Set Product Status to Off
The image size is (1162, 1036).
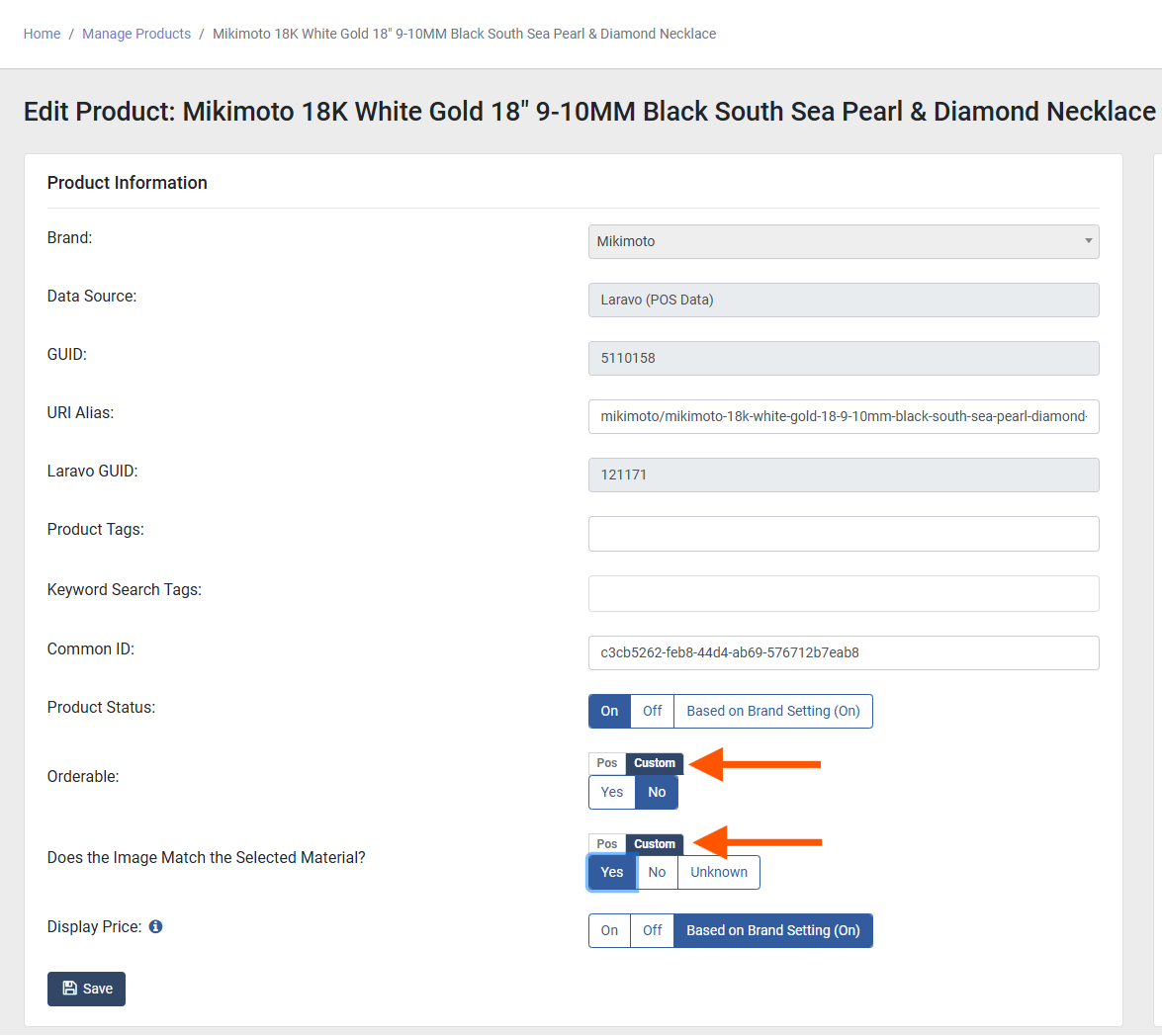[x=652, y=711]
